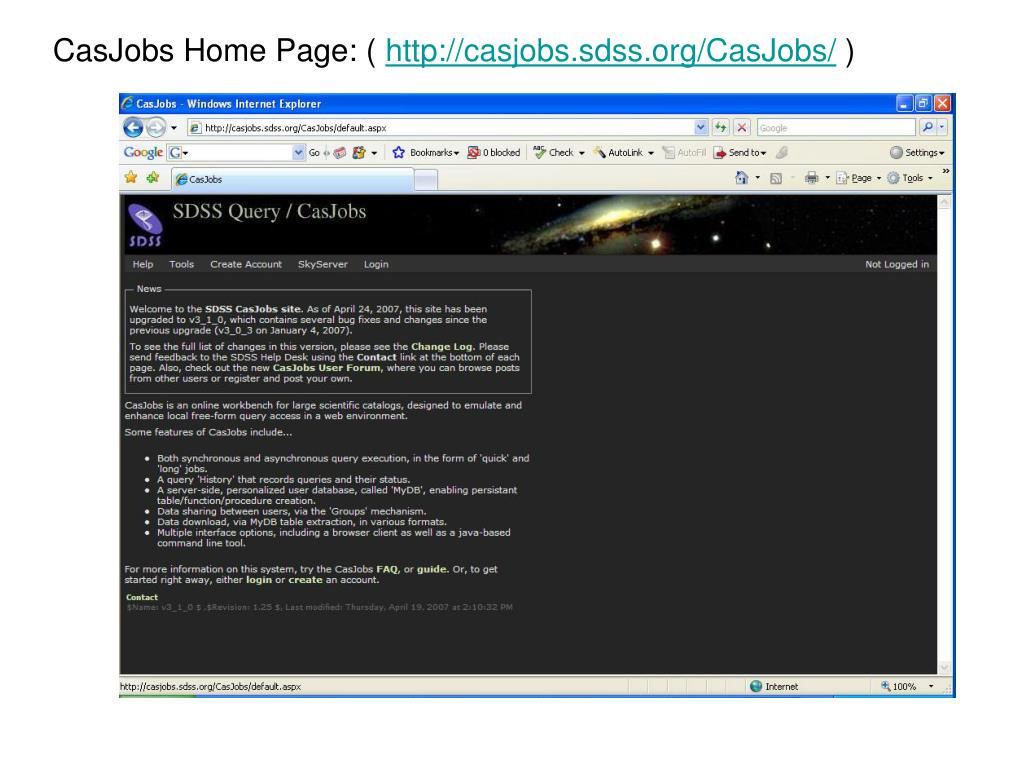1024x768 pixels.
Task: Open the 100% zoom level control
Action: coord(908,687)
